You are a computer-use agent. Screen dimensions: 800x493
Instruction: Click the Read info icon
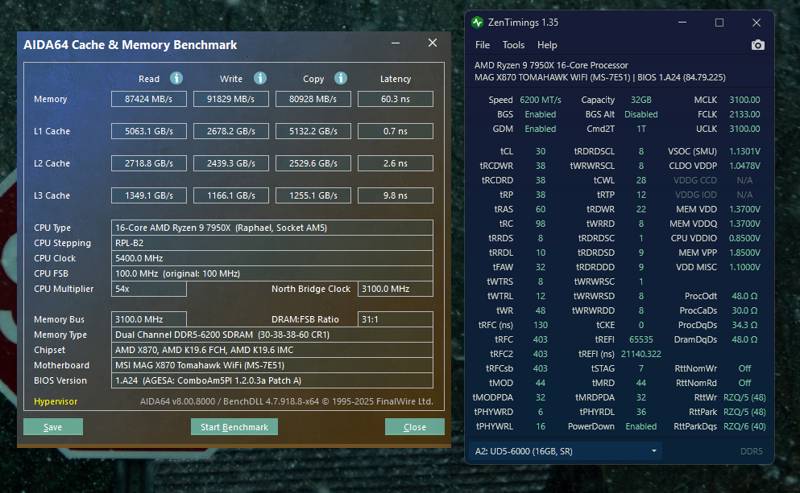(177, 78)
